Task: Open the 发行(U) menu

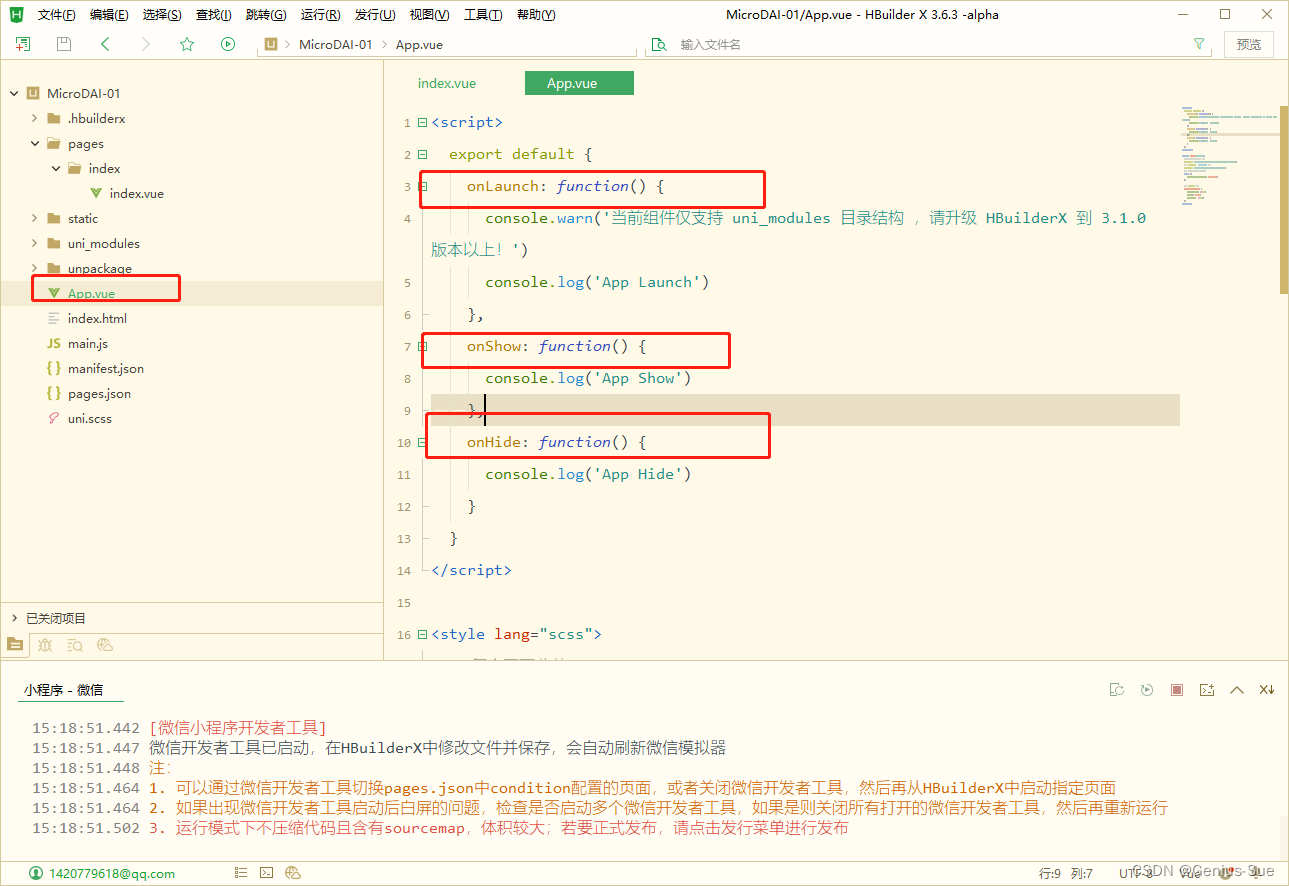Action: point(375,14)
